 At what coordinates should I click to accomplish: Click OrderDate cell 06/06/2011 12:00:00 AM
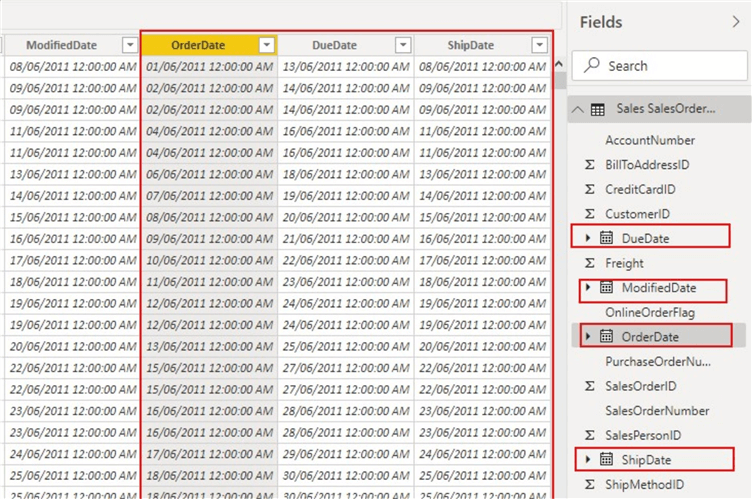pos(210,174)
